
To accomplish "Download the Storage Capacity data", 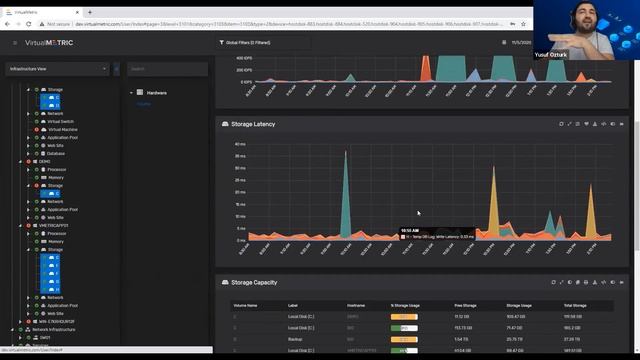I will click(595, 282).
